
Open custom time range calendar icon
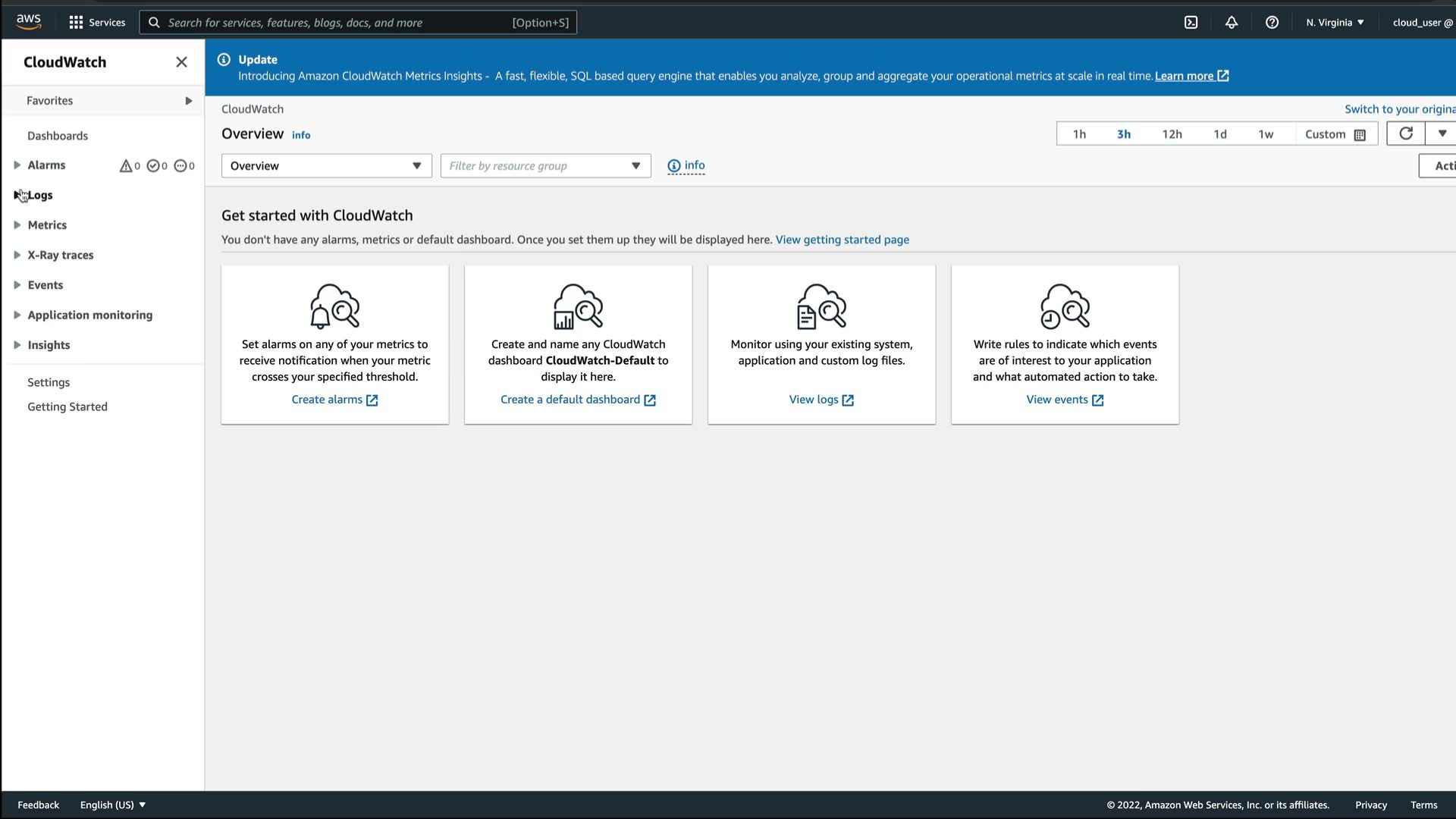pyautogui.click(x=1360, y=135)
